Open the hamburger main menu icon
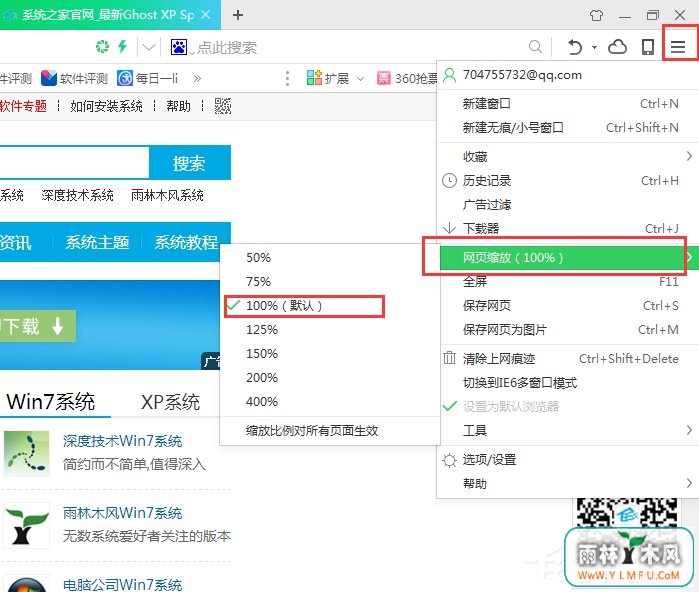The image size is (699, 592). coord(678,46)
